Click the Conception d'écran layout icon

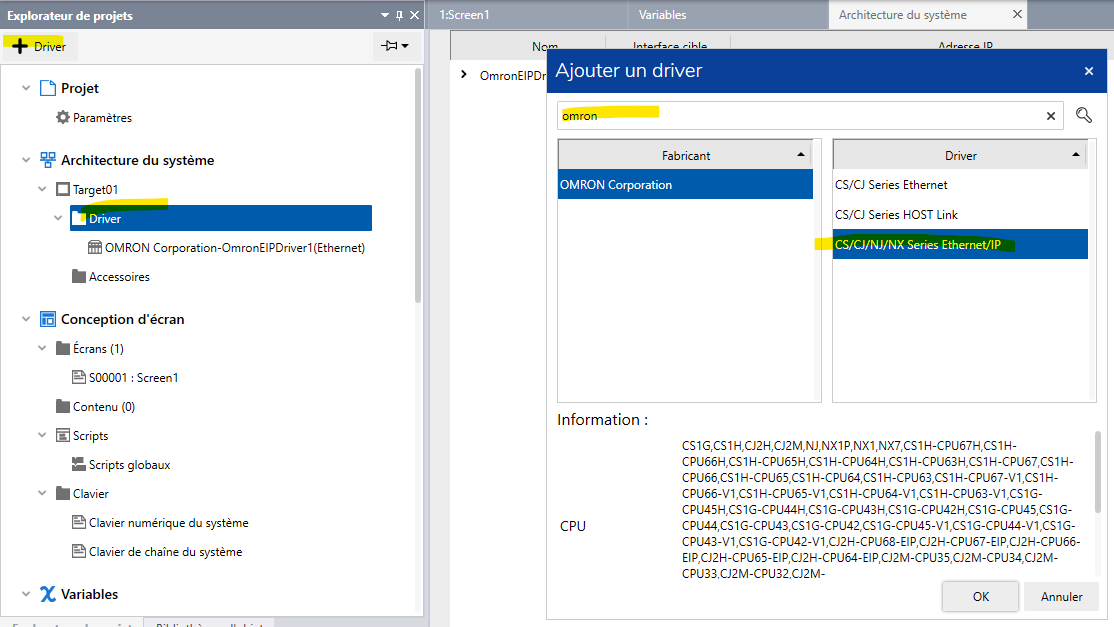click(x=48, y=319)
